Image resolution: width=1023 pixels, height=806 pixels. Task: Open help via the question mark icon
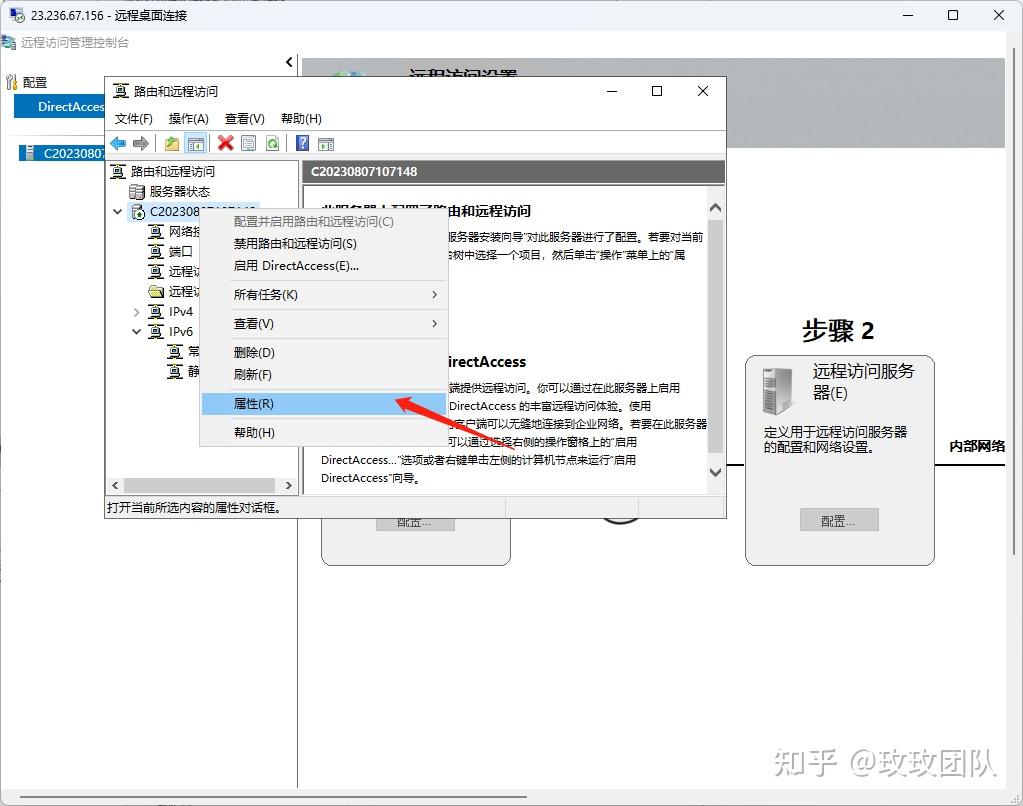coord(302,143)
